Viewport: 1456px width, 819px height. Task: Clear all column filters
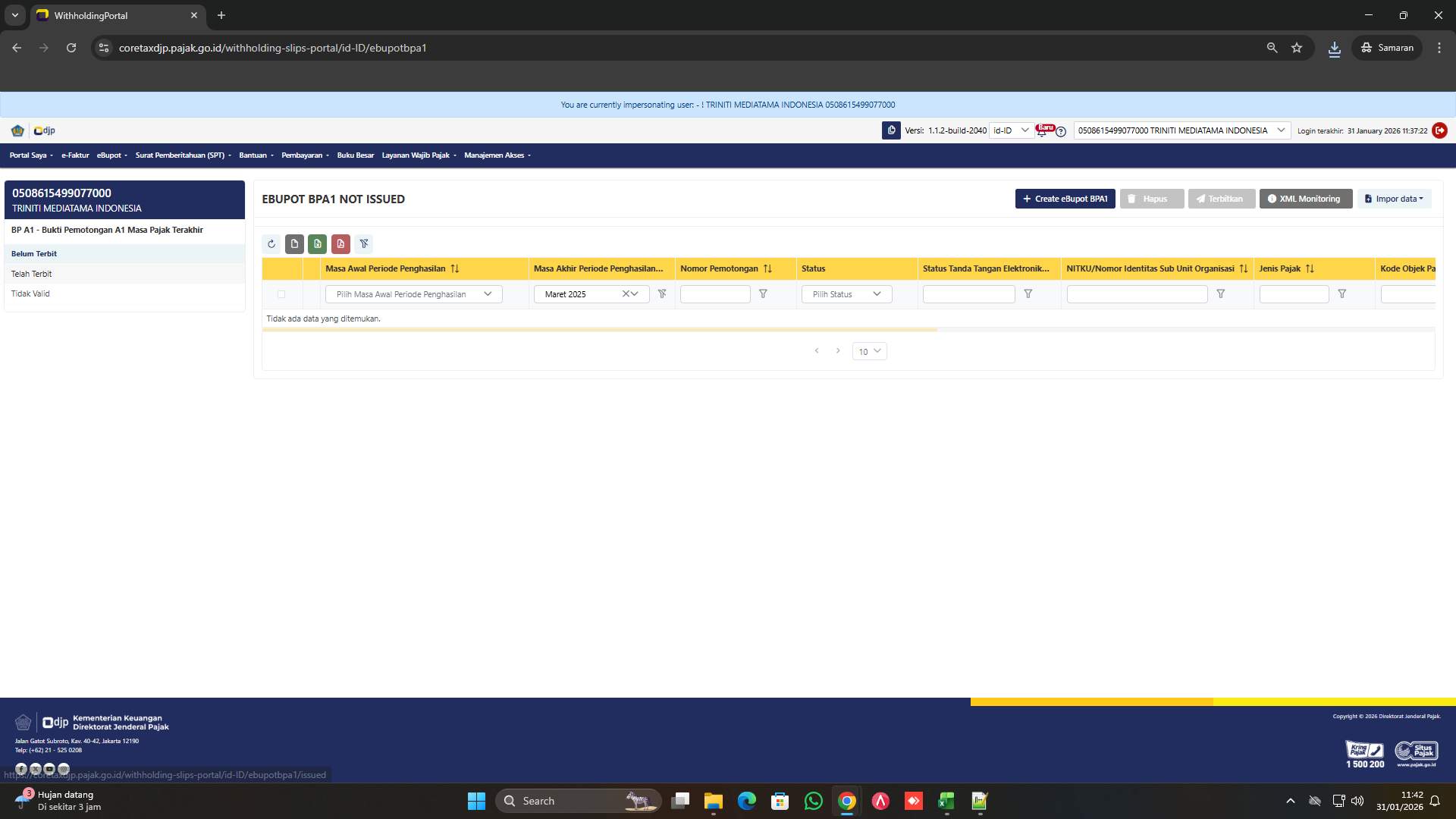tap(365, 243)
